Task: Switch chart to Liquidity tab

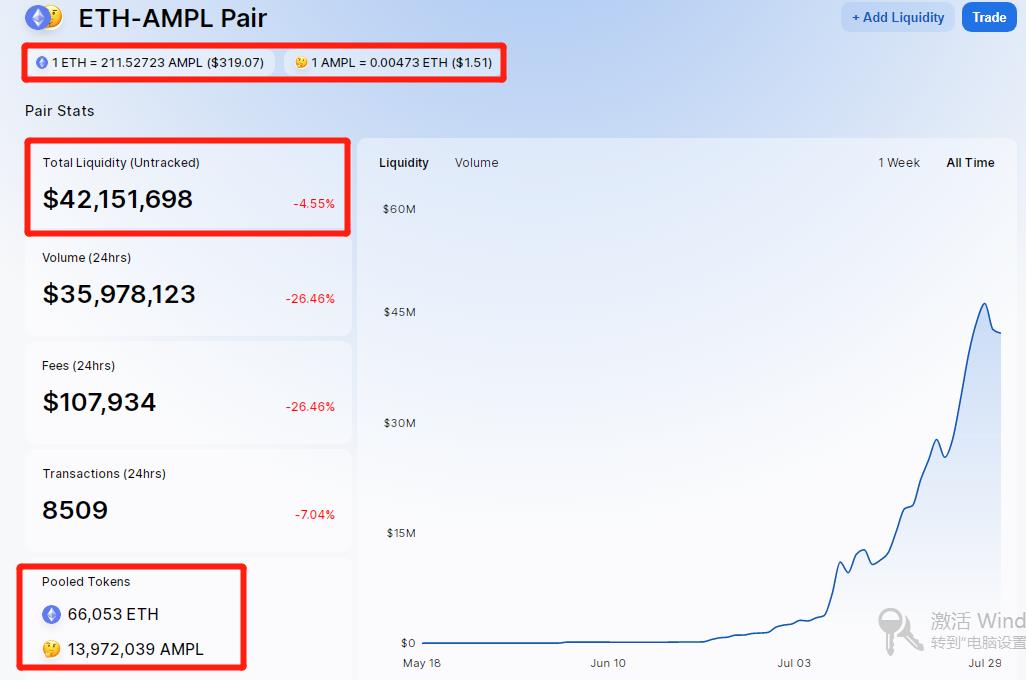Action: coord(404,163)
